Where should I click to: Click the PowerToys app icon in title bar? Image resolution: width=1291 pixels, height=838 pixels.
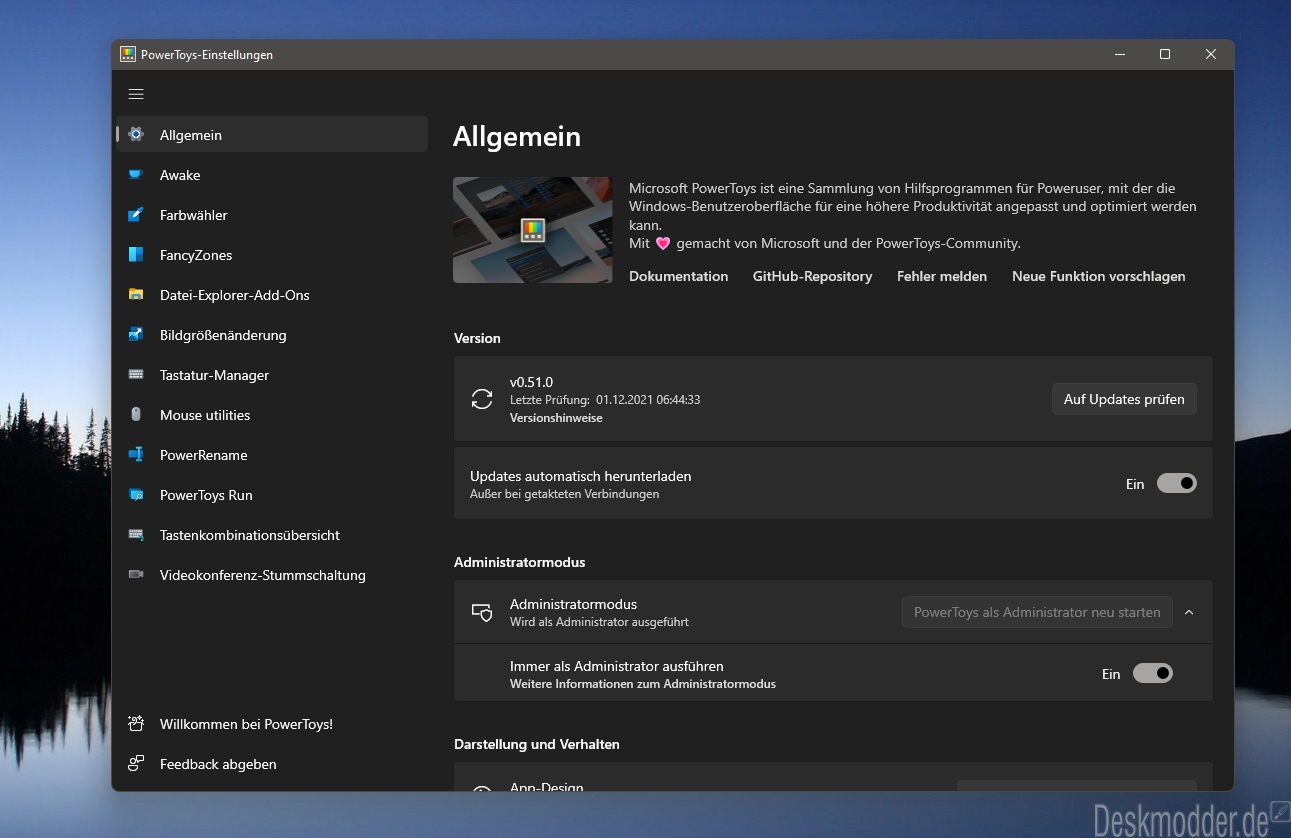click(128, 54)
